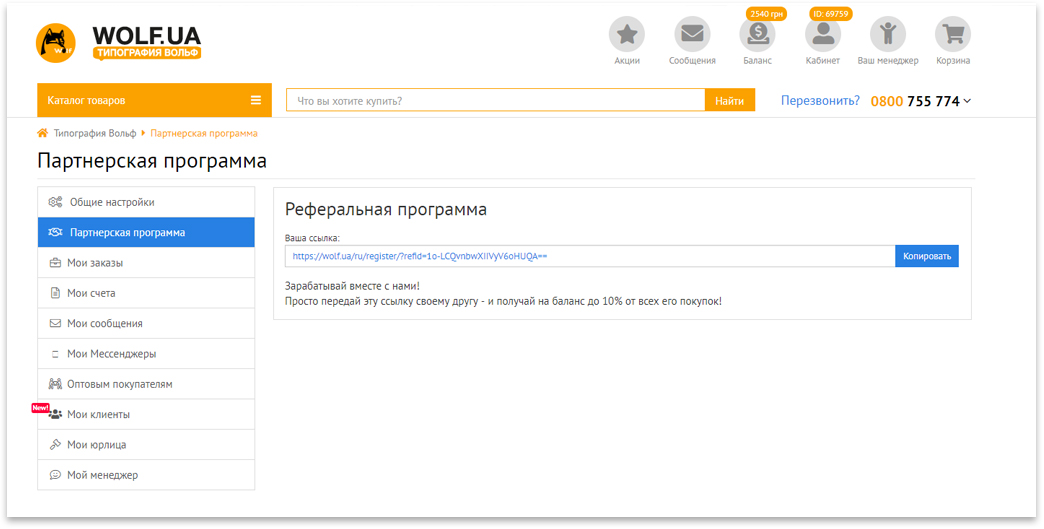
Task: Click the chat icon beside Мой менеджер
Action: pyautogui.click(x=55, y=475)
